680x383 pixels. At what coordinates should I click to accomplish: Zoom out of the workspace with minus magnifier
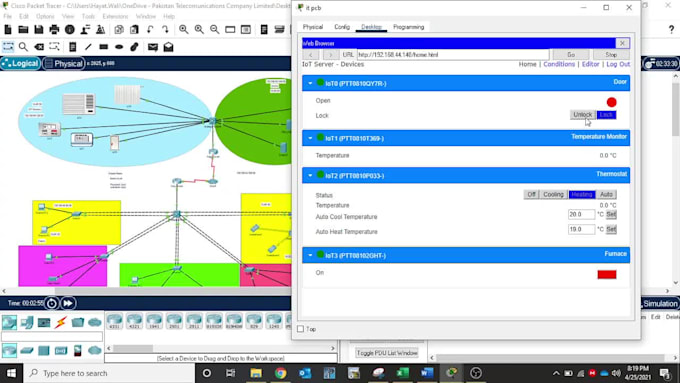[x=215, y=29]
